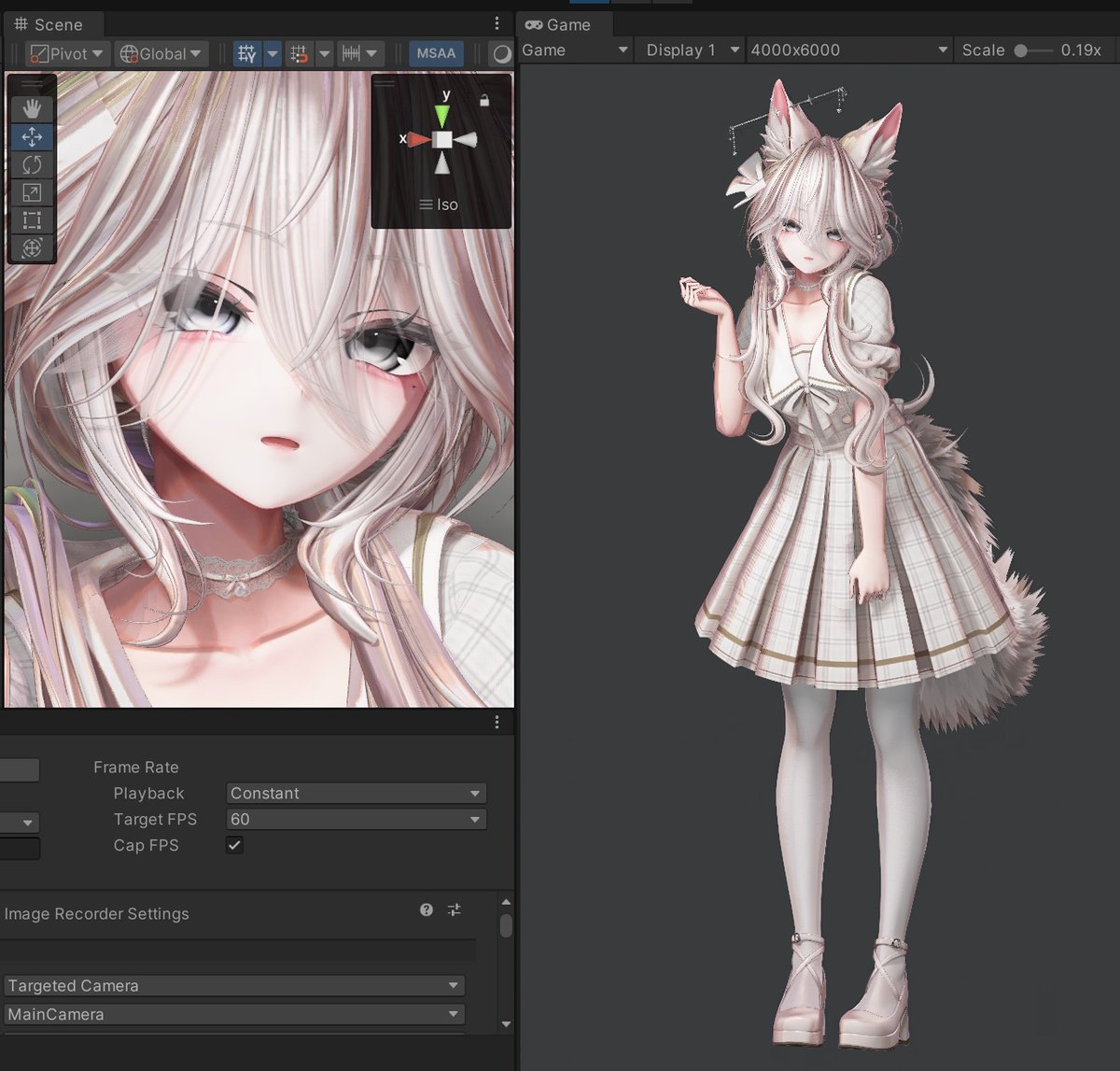Viewport: 1120px width, 1071px height.
Task: Click Iso to switch scene projection
Action: (441, 204)
